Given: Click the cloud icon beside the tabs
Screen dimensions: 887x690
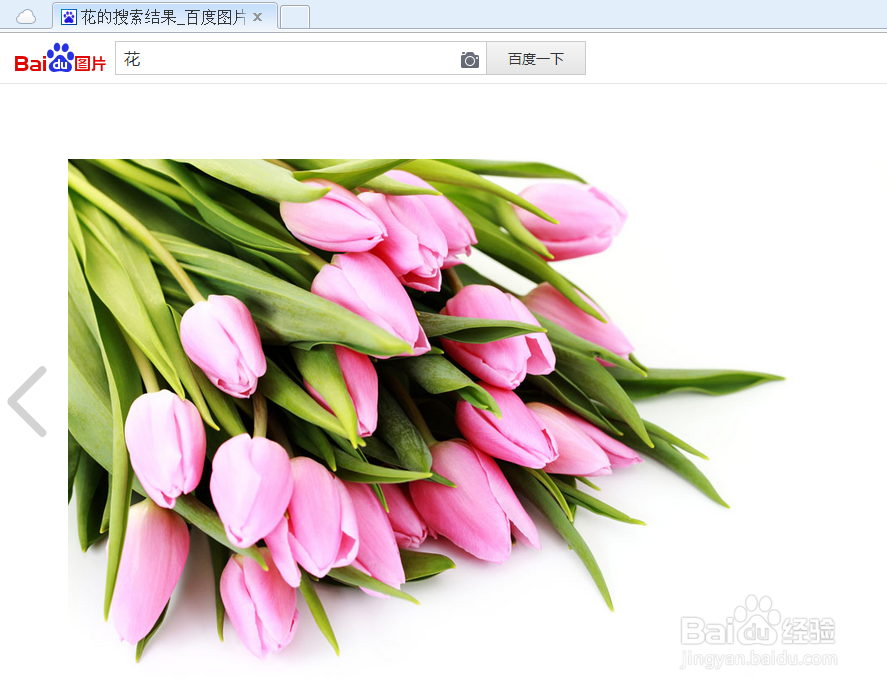Looking at the screenshot, I should tap(26, 17).
